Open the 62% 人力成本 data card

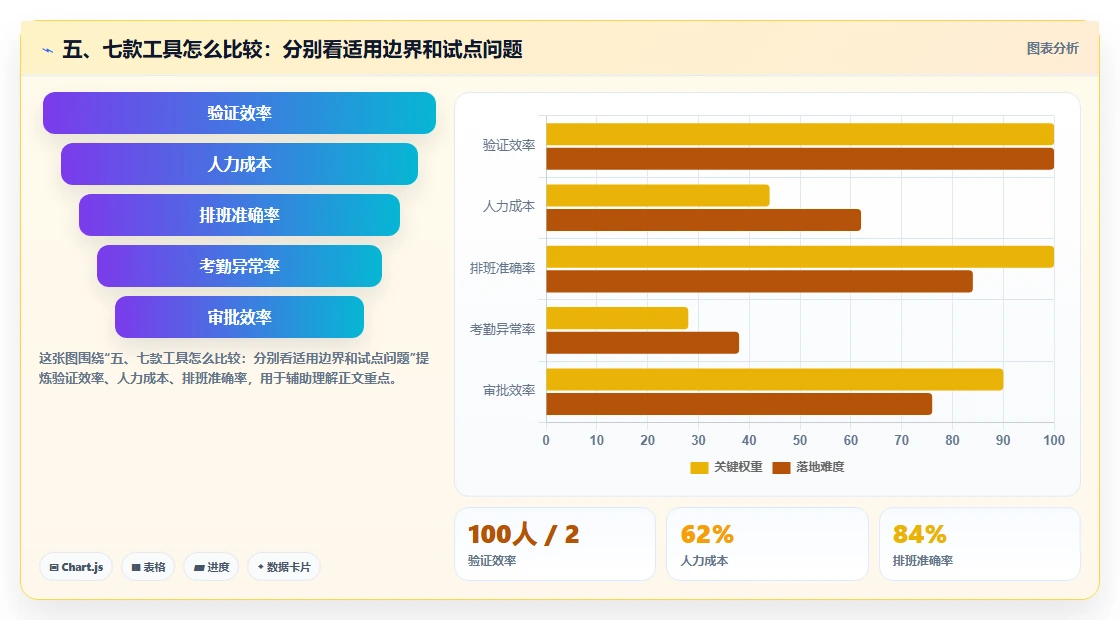point(767,544)
